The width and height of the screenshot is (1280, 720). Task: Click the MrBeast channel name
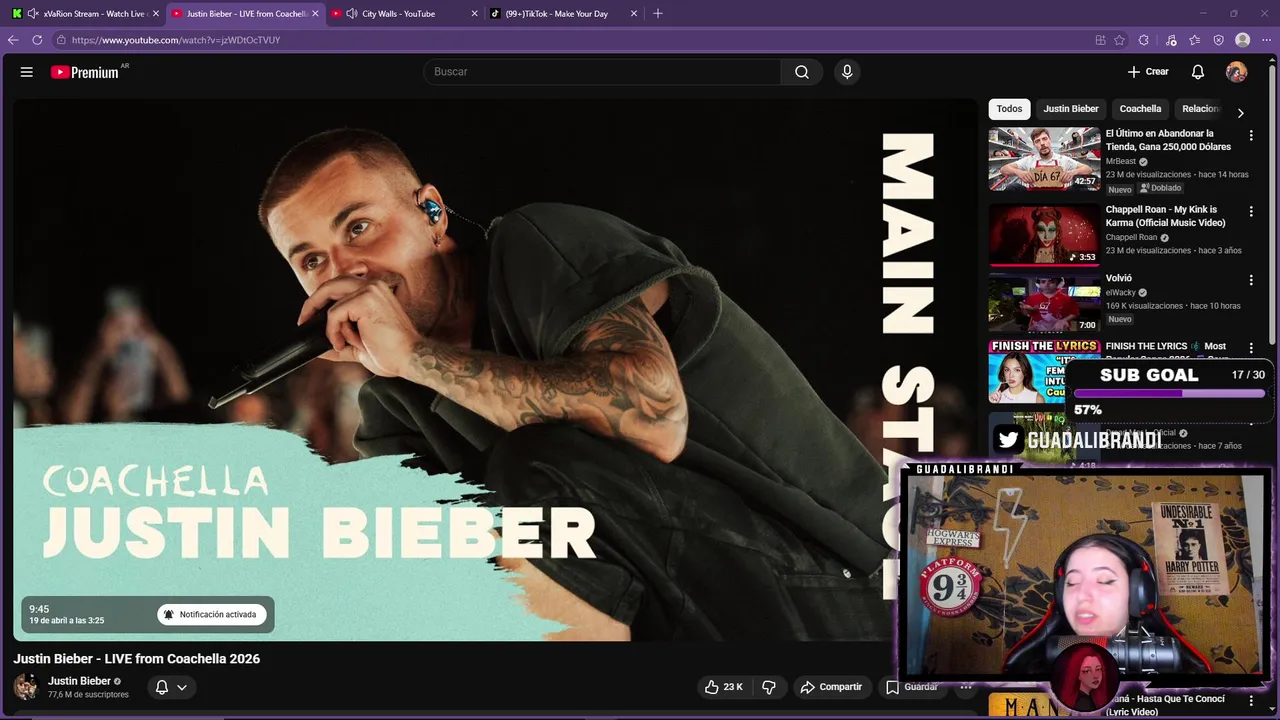click(x=1120, y=161)
